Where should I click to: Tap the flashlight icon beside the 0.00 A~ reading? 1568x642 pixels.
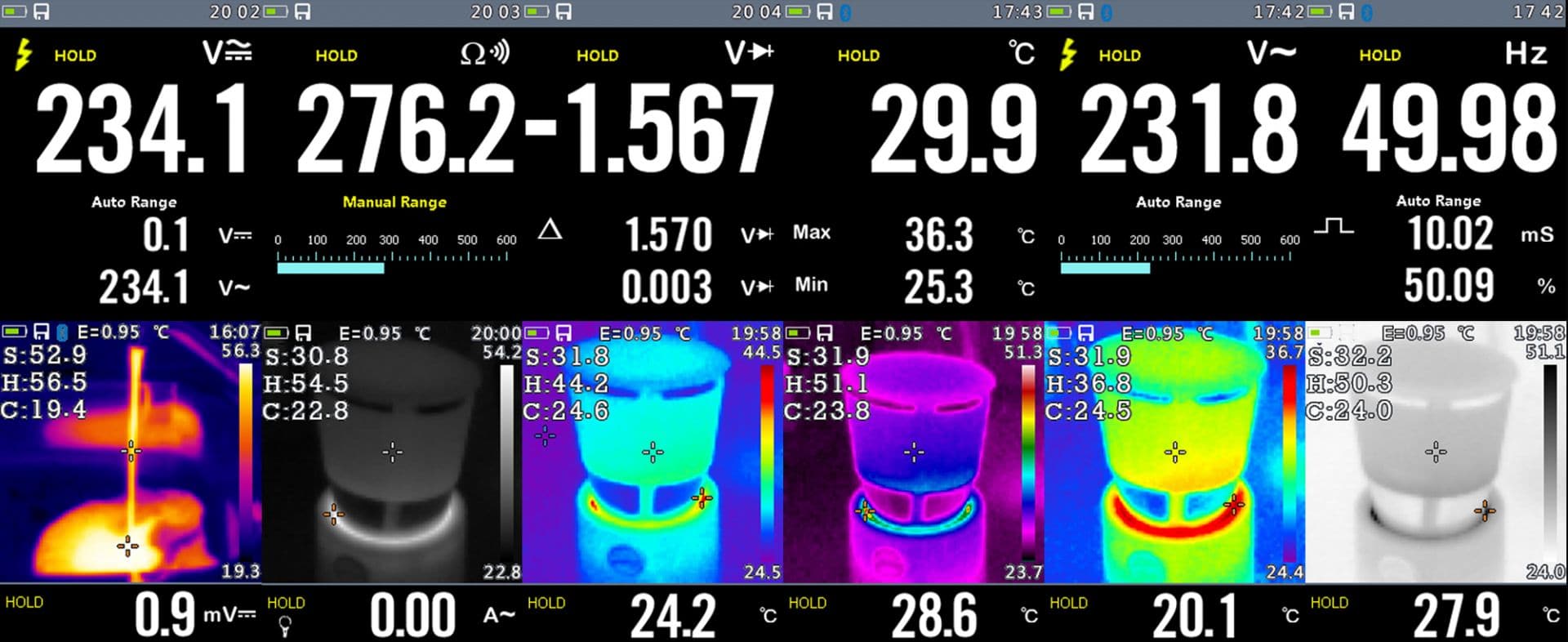click(x=285, y=626)
